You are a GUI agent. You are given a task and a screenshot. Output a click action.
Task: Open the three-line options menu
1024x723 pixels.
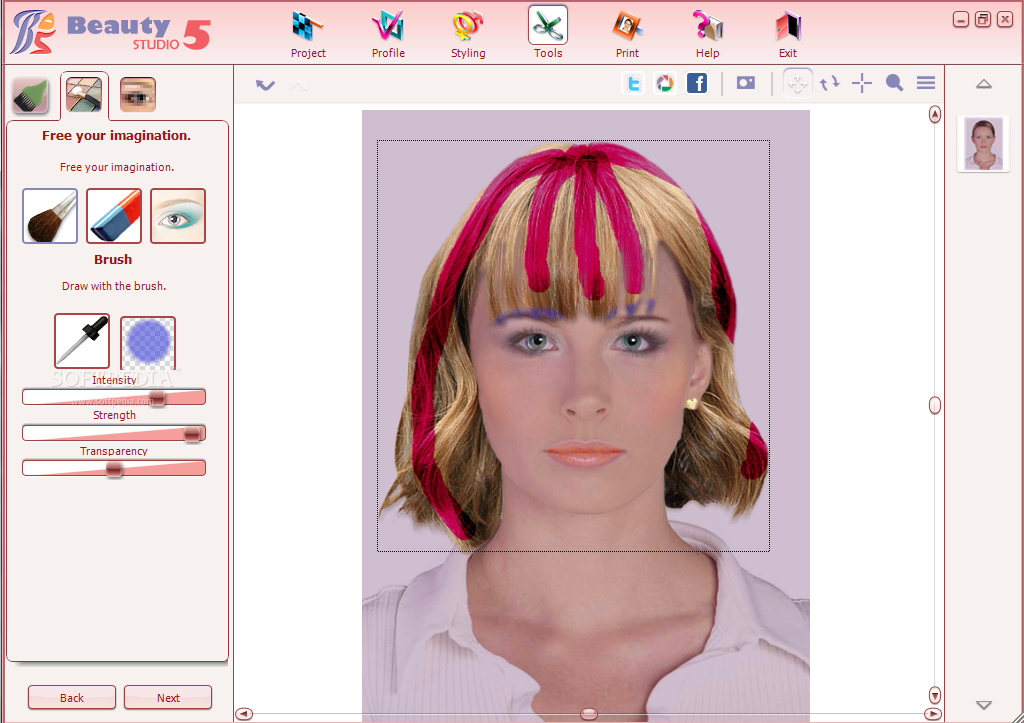point(926,82)
